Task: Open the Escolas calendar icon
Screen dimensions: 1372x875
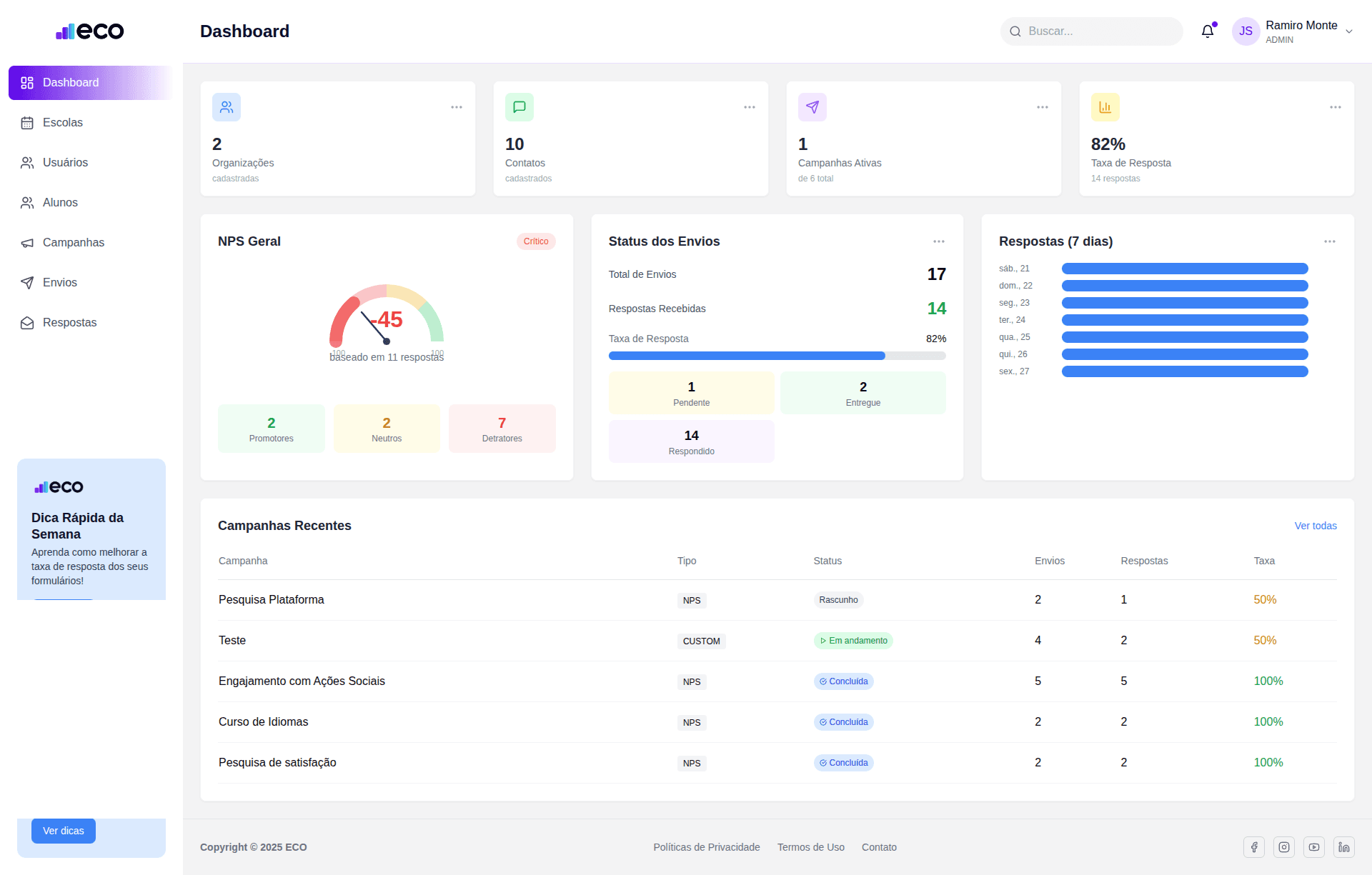Action: tap(27, 122)
